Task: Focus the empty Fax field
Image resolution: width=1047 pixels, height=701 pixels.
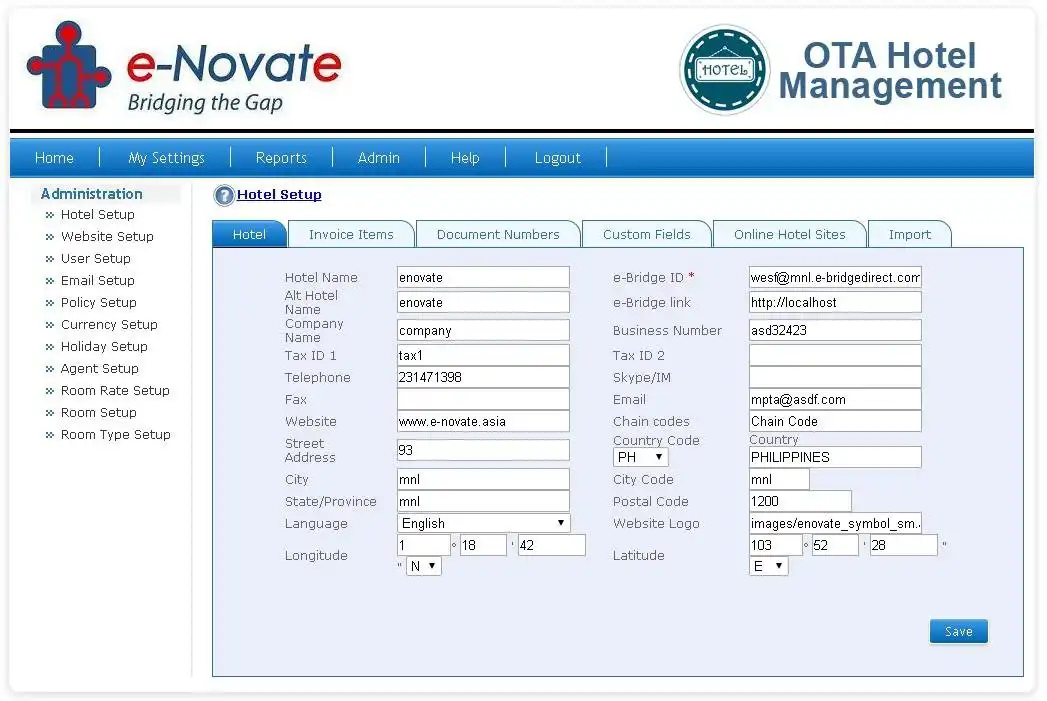Action: (483, 399)
